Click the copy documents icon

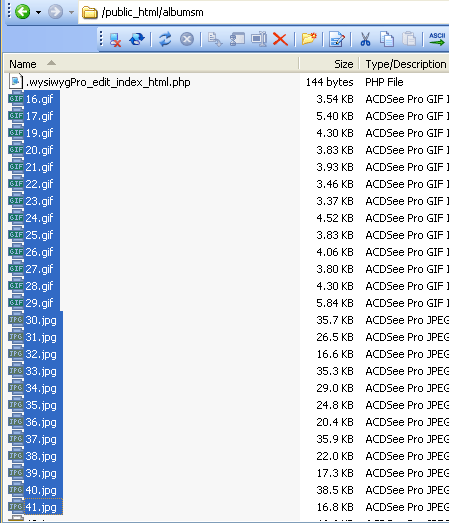pos(387,39)
